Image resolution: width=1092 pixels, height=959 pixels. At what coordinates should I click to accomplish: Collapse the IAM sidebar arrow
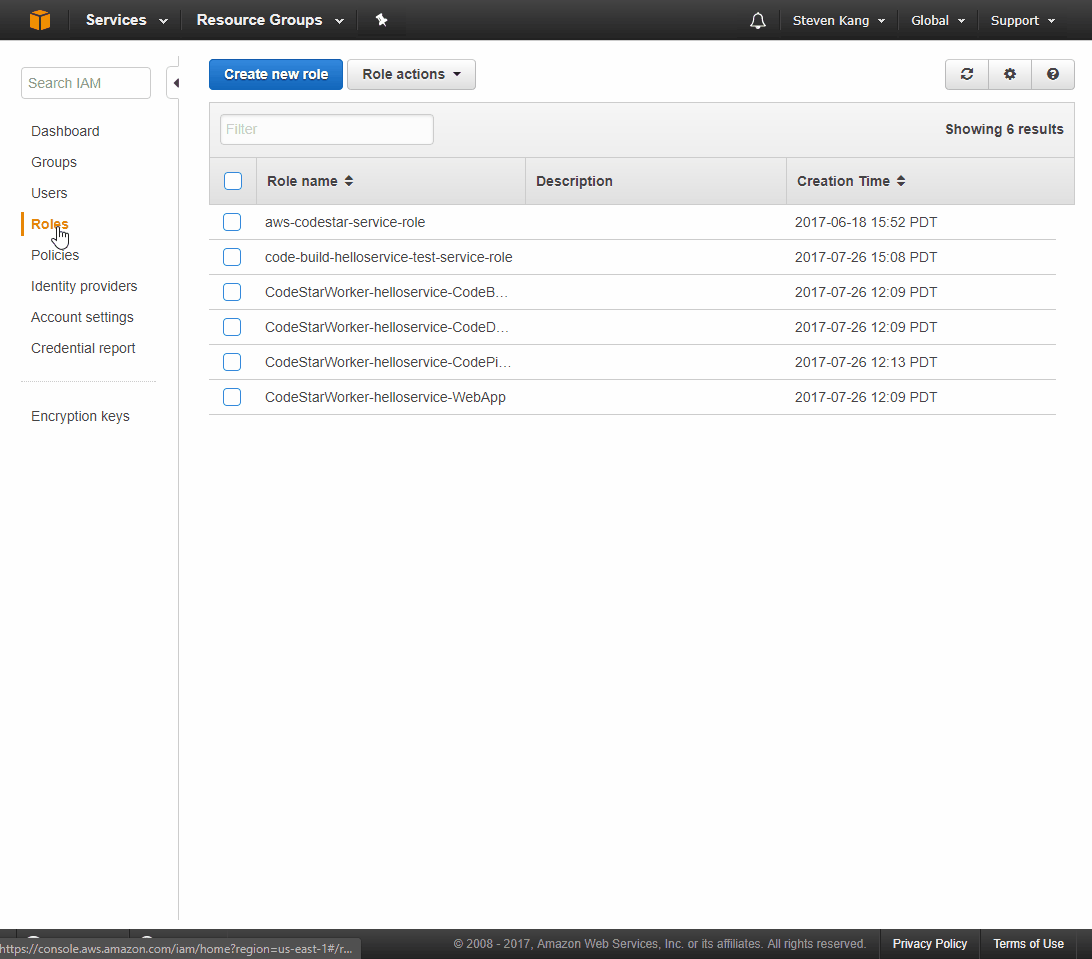(176, 83)
